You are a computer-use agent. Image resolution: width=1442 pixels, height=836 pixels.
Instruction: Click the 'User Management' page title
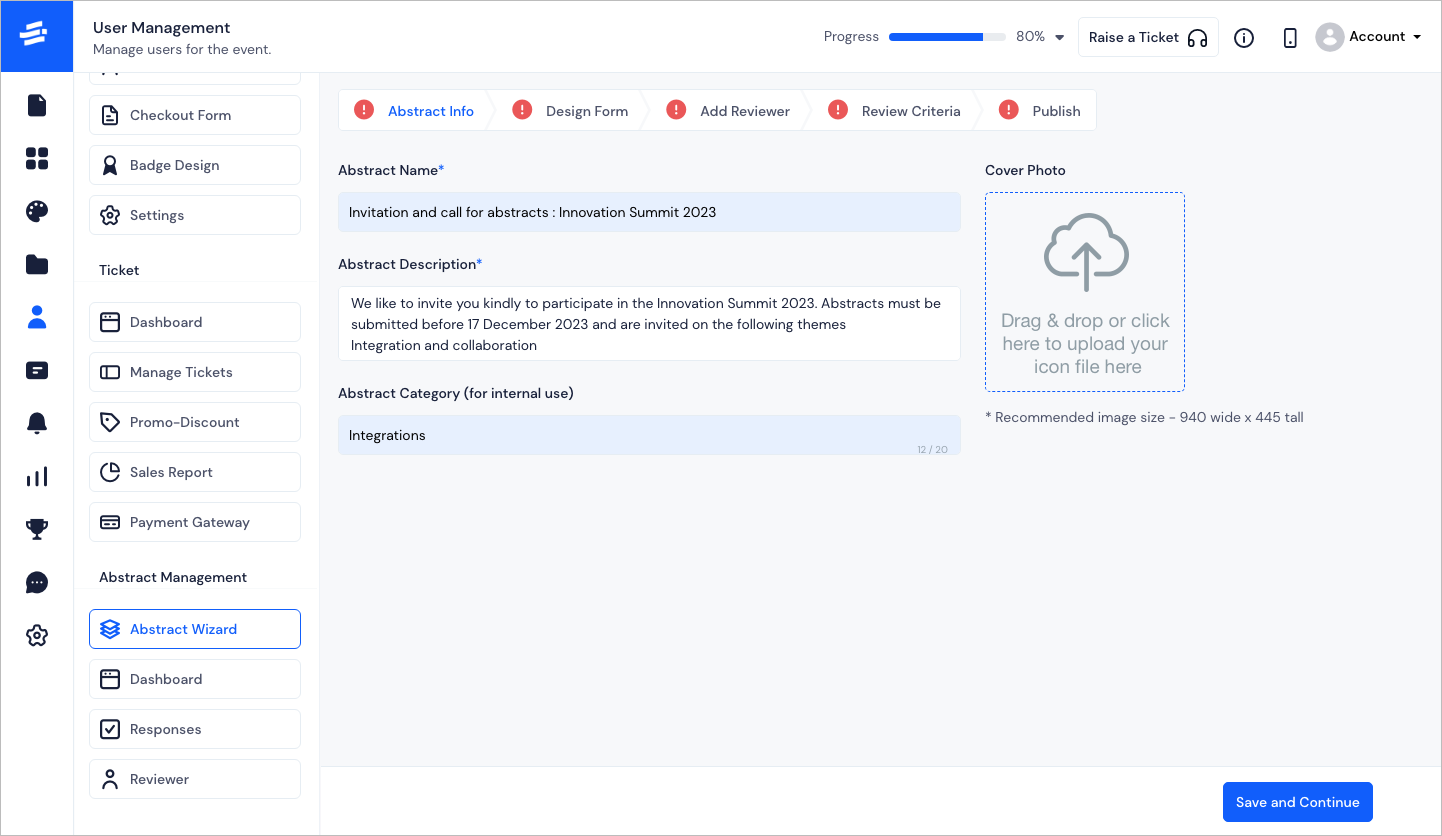point(162,28)
